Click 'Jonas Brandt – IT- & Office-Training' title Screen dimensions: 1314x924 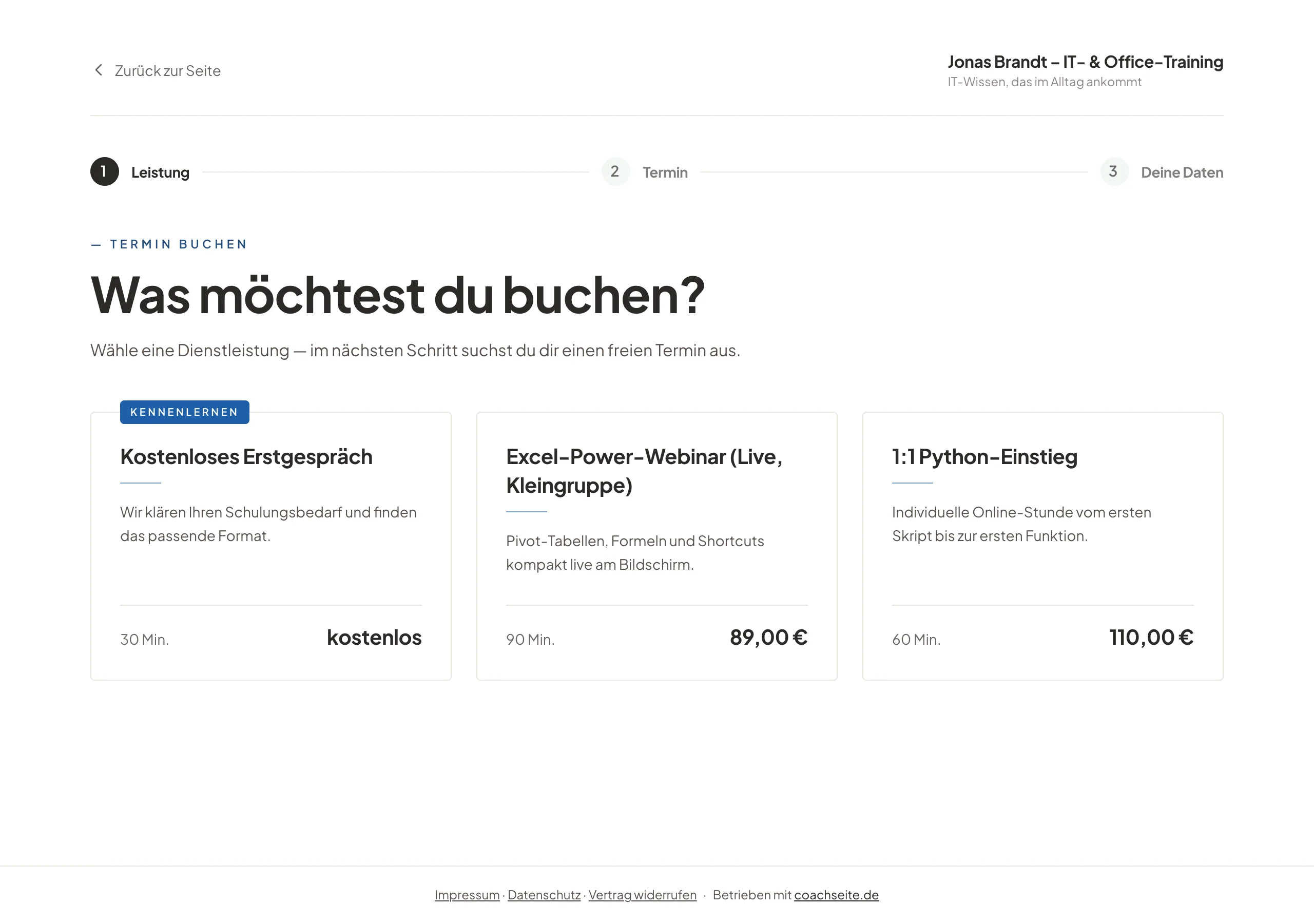(x=1085, y=62)
